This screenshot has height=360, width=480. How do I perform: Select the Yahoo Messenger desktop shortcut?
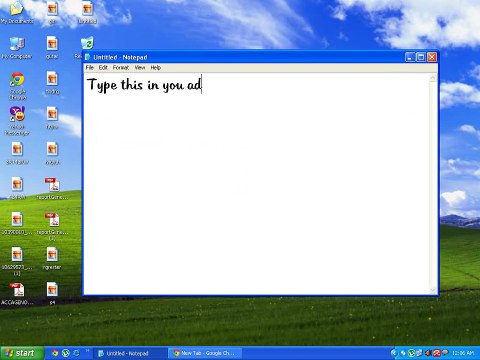point(17,121)
